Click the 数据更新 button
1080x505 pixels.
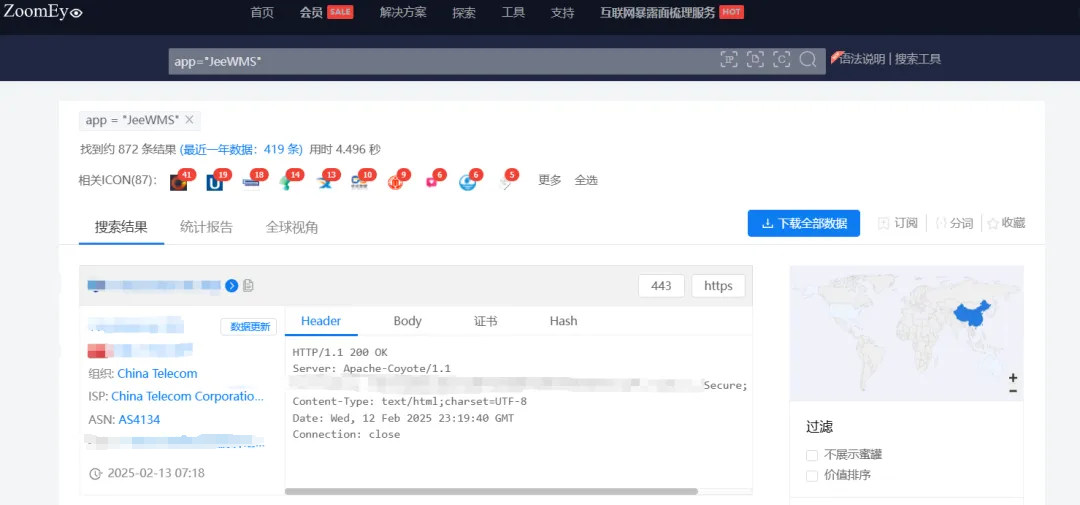click(249, 327)
